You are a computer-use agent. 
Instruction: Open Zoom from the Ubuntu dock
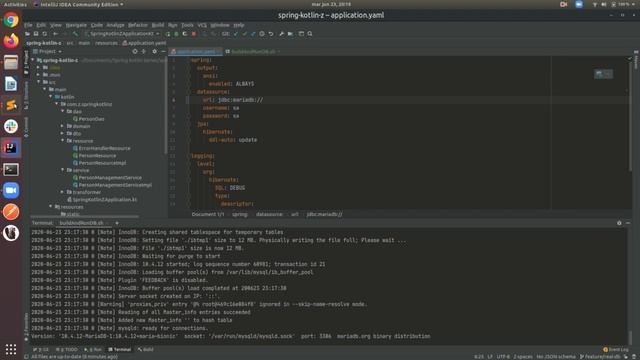coord(11,190)
